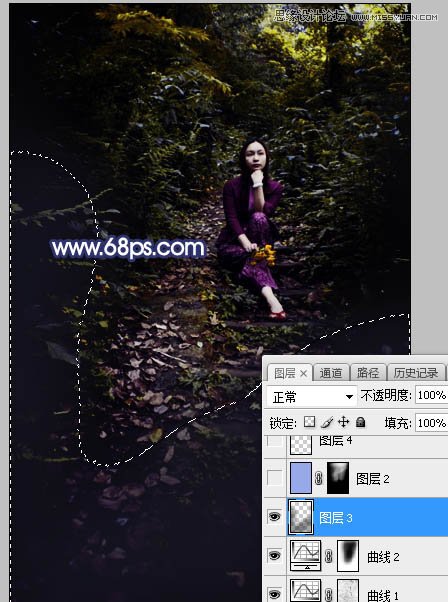Select the layer named 图层 2
The image size is (448, 602).
point(373,479)
